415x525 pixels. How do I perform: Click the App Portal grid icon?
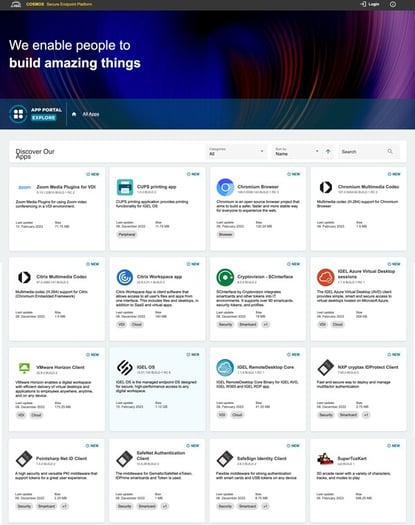pyautogui.click(x=18, y=114)
